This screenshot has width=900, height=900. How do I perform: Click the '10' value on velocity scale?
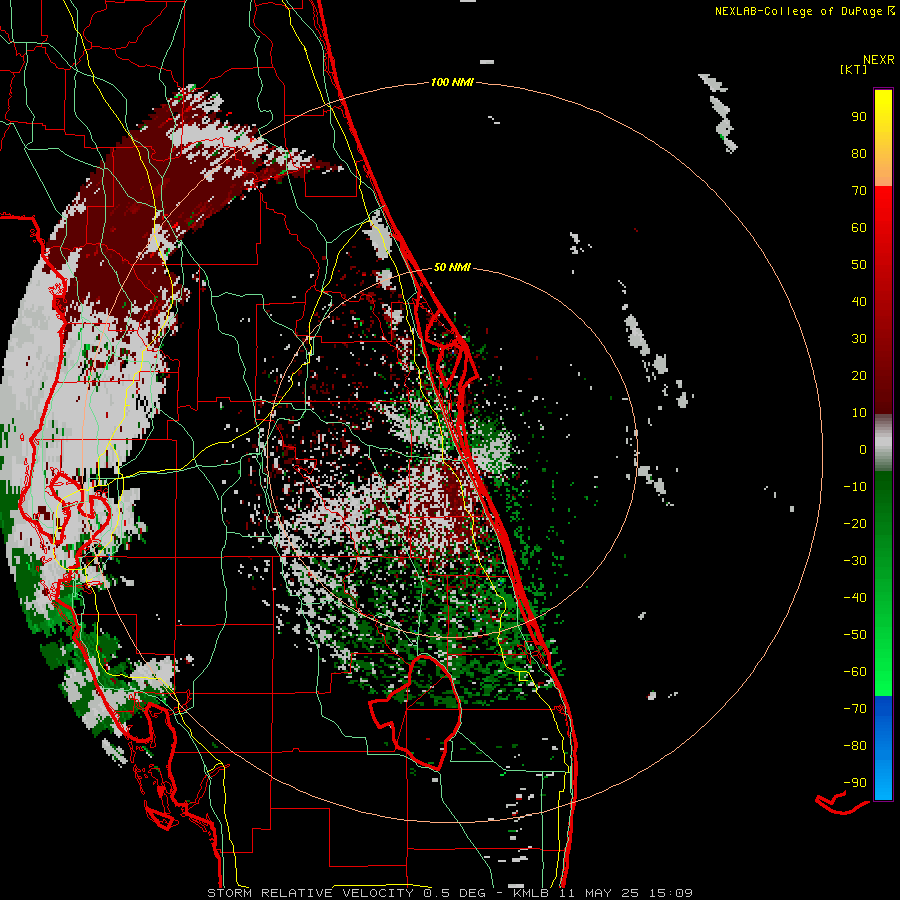pos(859,413)
